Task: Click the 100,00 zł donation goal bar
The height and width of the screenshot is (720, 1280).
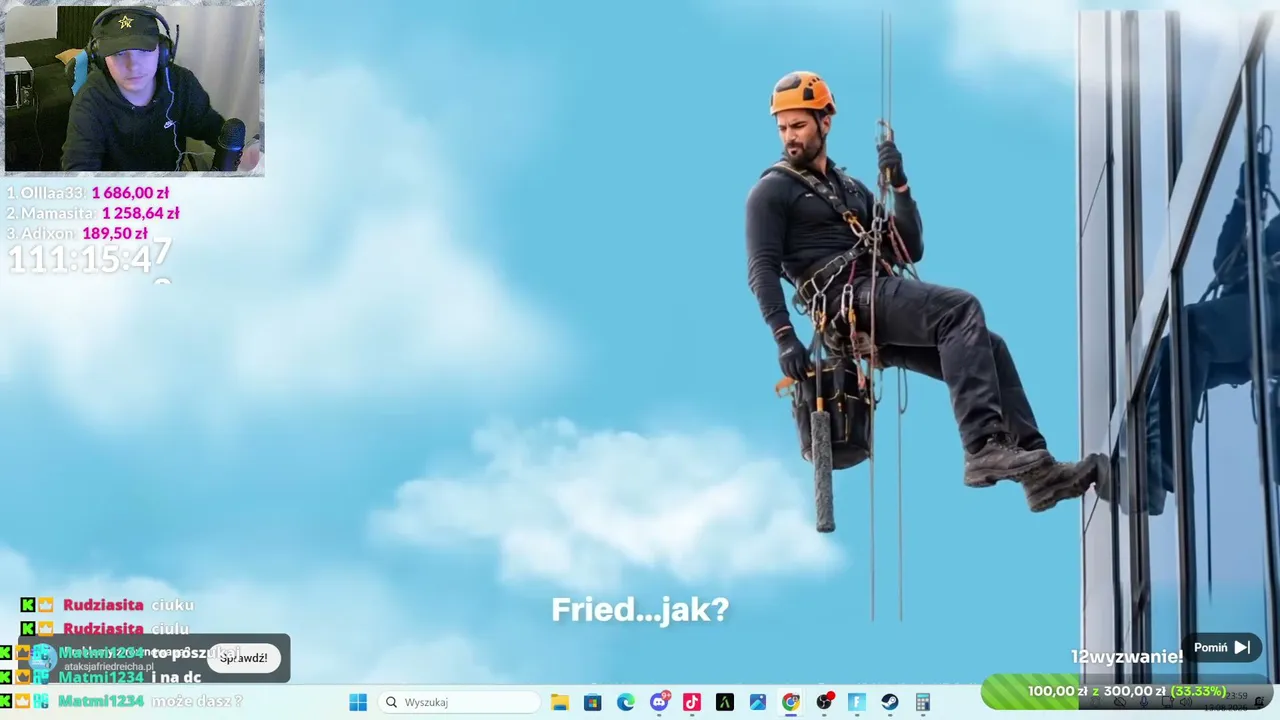Action: [1127, 692]
